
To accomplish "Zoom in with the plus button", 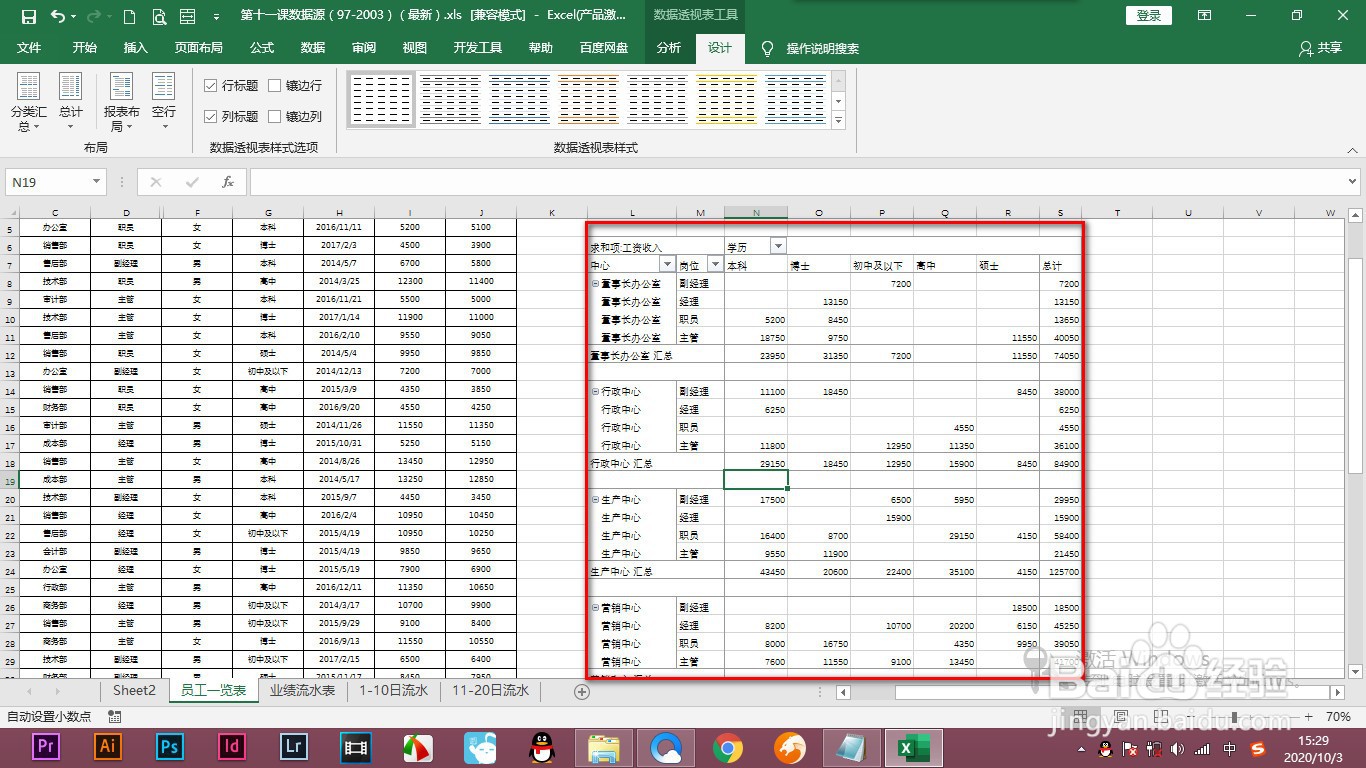I will (1310, 717).
